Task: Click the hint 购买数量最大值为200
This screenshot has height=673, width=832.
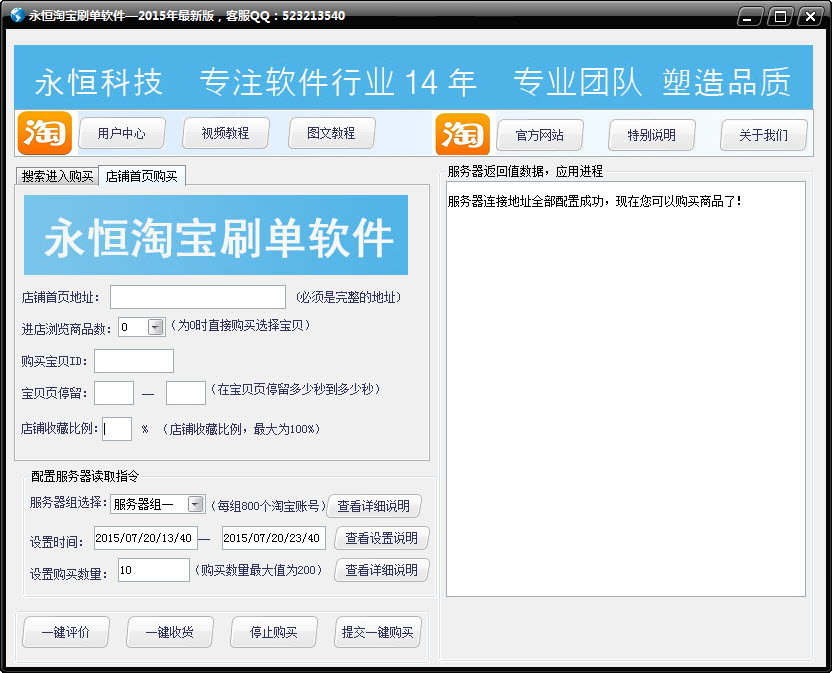Action: pyautogui.click(x=258, y=570)
